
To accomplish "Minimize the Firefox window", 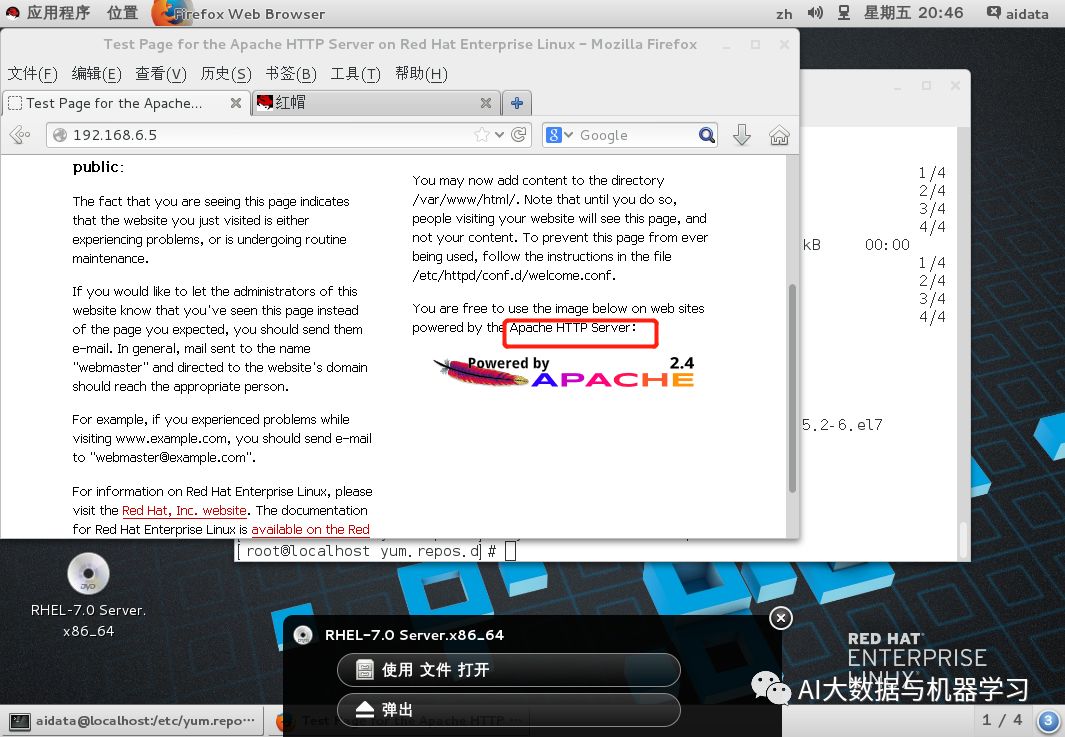I will (x=727, y=45).
